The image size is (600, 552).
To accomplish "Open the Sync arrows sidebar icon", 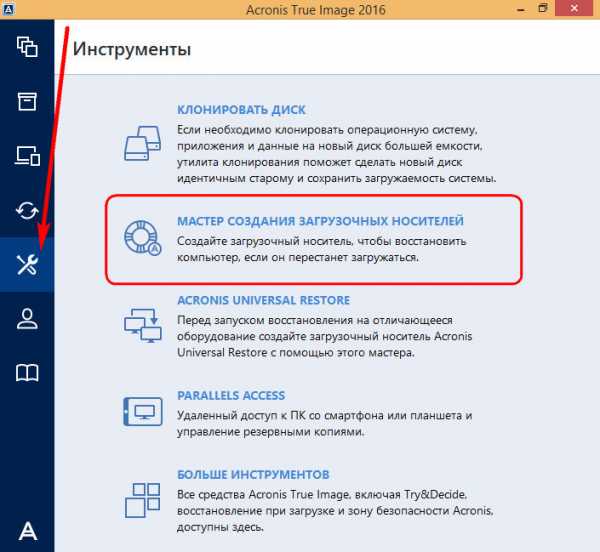I will (27, 210).
